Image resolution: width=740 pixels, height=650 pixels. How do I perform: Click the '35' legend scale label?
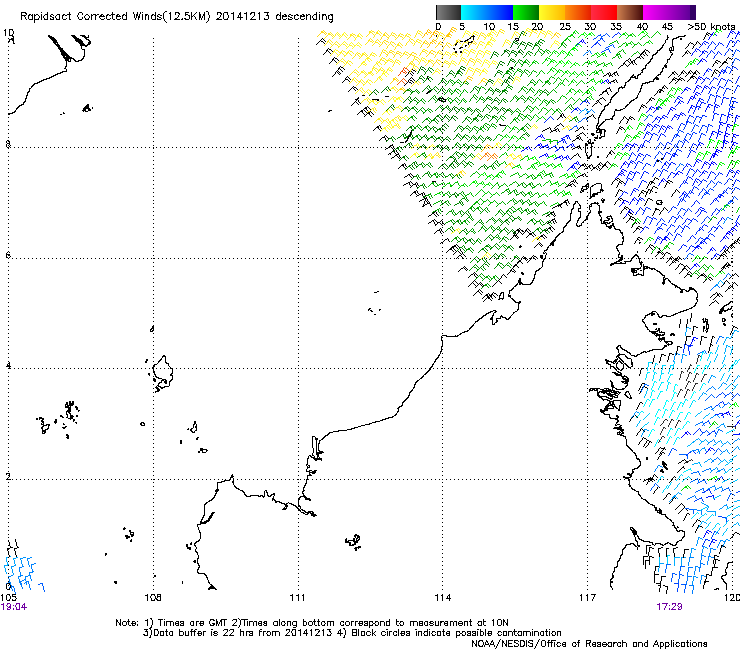[616, 26]
